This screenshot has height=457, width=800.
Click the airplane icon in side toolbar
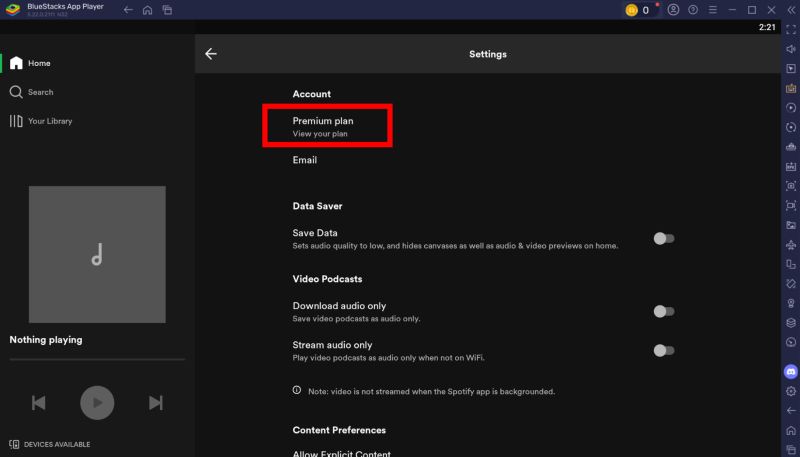791,245
